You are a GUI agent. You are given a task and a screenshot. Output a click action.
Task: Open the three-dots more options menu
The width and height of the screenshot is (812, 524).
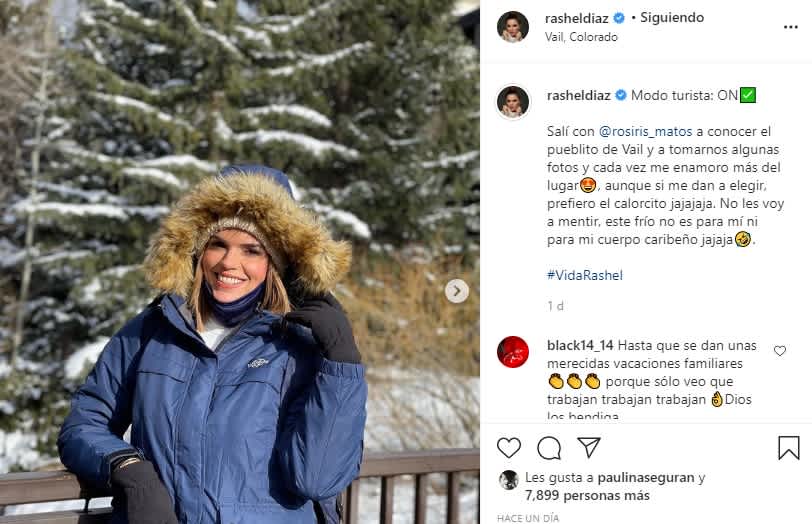tap(790, 27)
